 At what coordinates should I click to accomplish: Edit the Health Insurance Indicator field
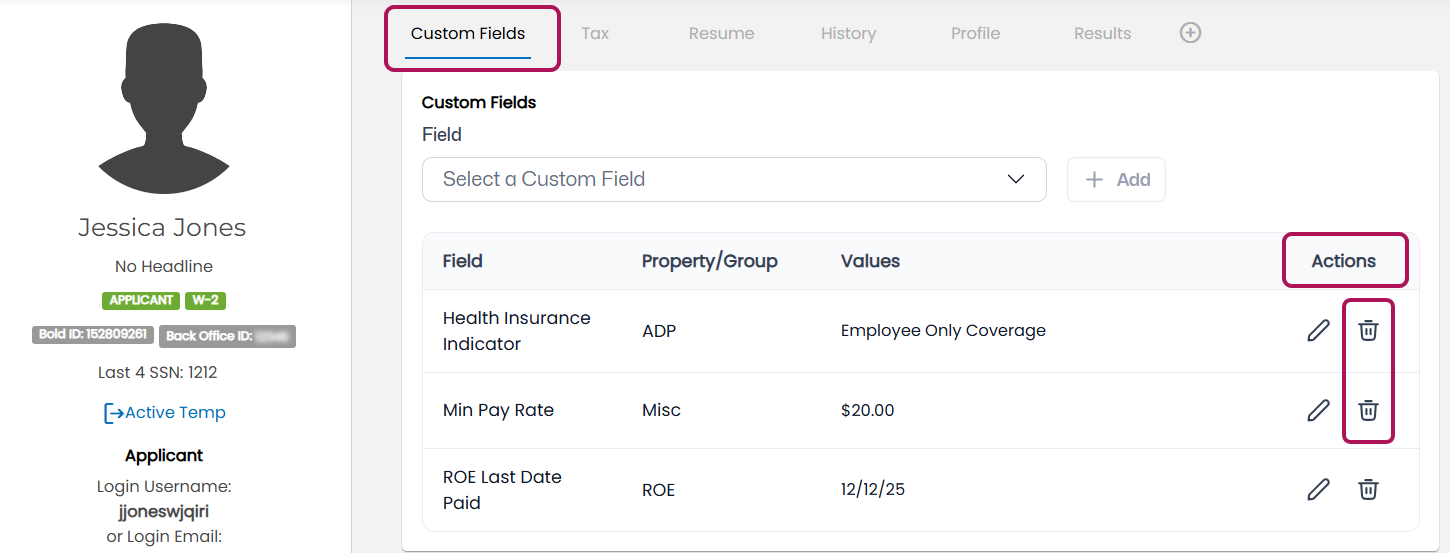(x=1318, y=330)
